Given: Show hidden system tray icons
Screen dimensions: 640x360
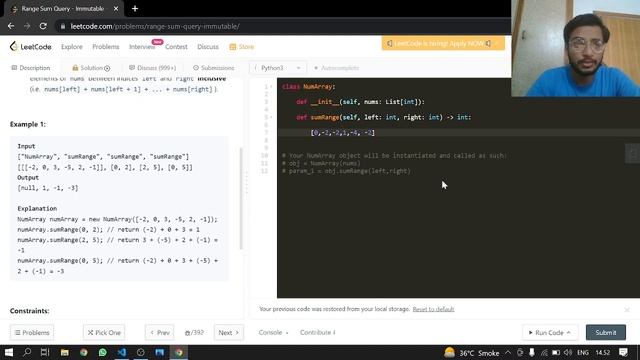Looking at the screenshot, I should click(x=508, y=353).
